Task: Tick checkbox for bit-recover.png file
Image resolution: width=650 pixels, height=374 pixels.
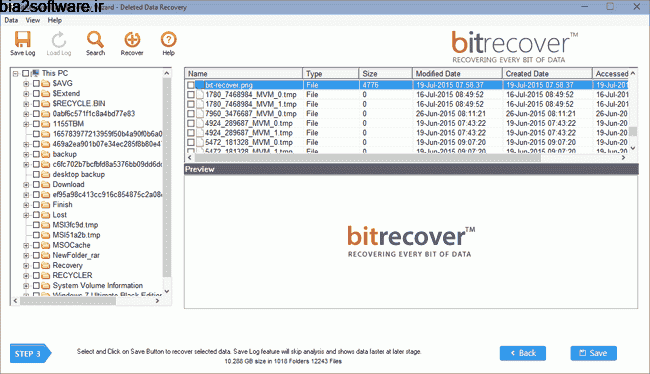Action: point(191,85)
